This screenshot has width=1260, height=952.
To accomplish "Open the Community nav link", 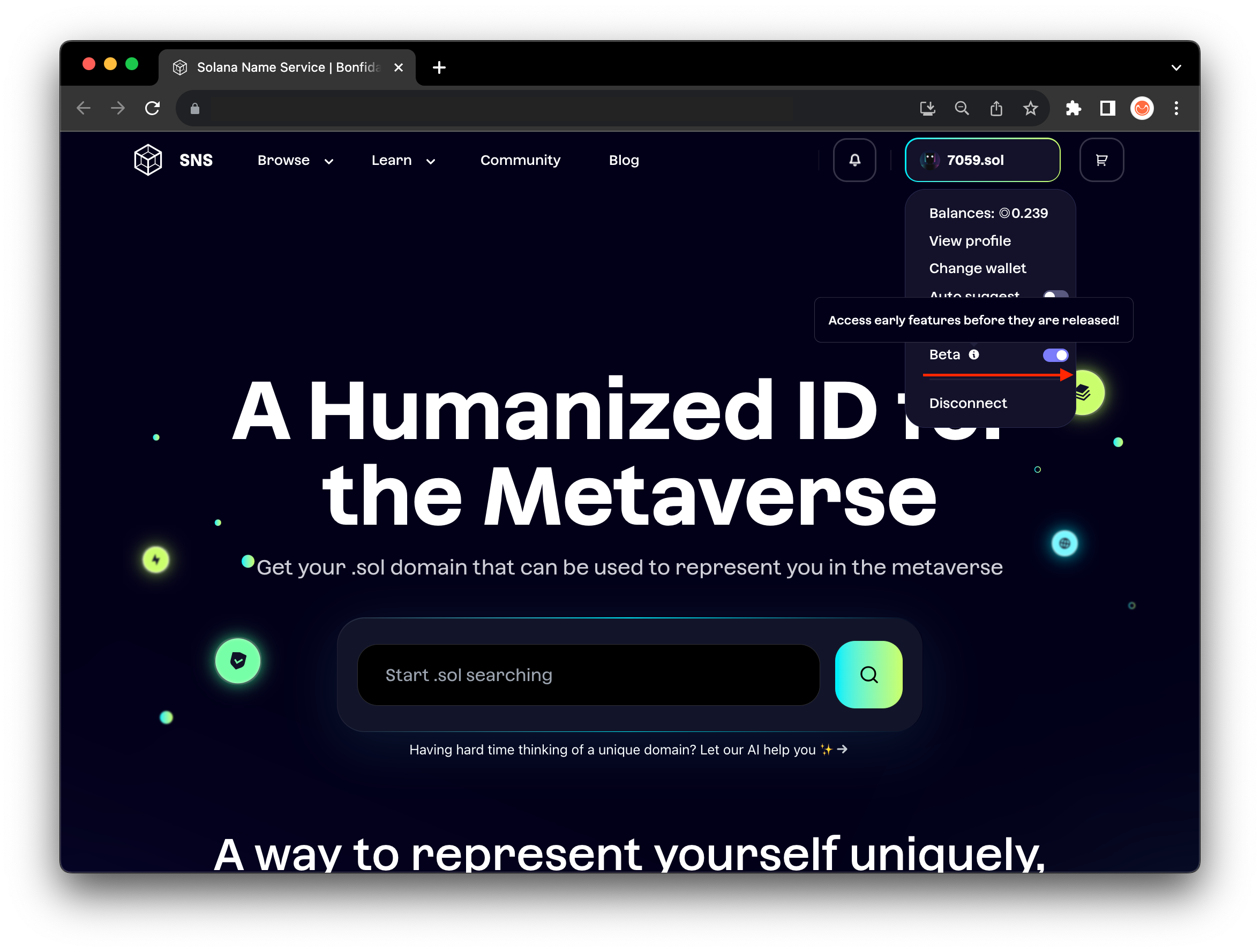I will (x=520, y=161).
